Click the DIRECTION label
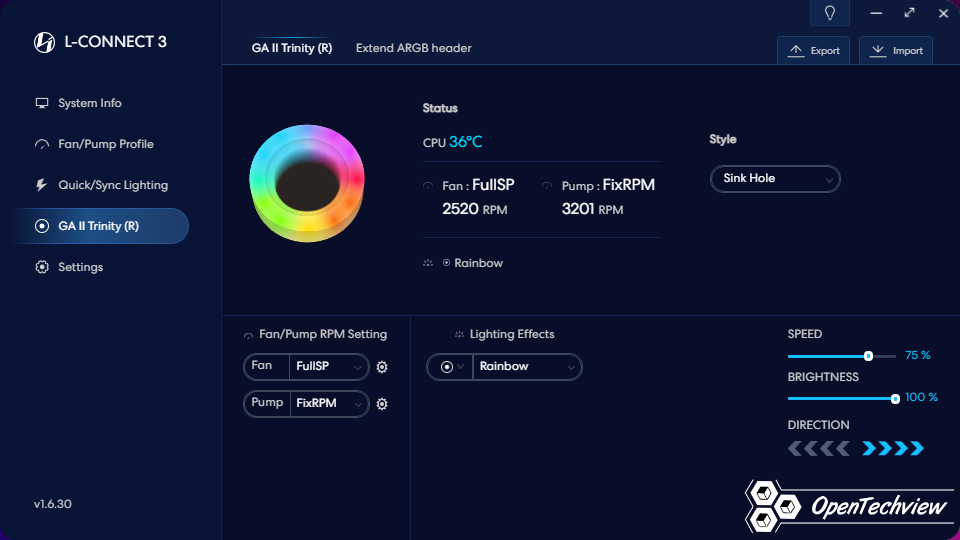This screenshot has height=540, width=960. [x=818, y=425]
